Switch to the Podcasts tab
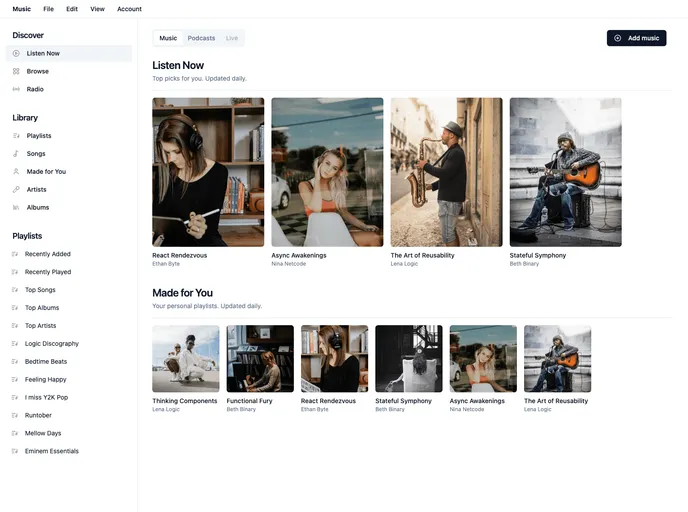The width and height of the screenshot is (688, 512). [201, 38]
